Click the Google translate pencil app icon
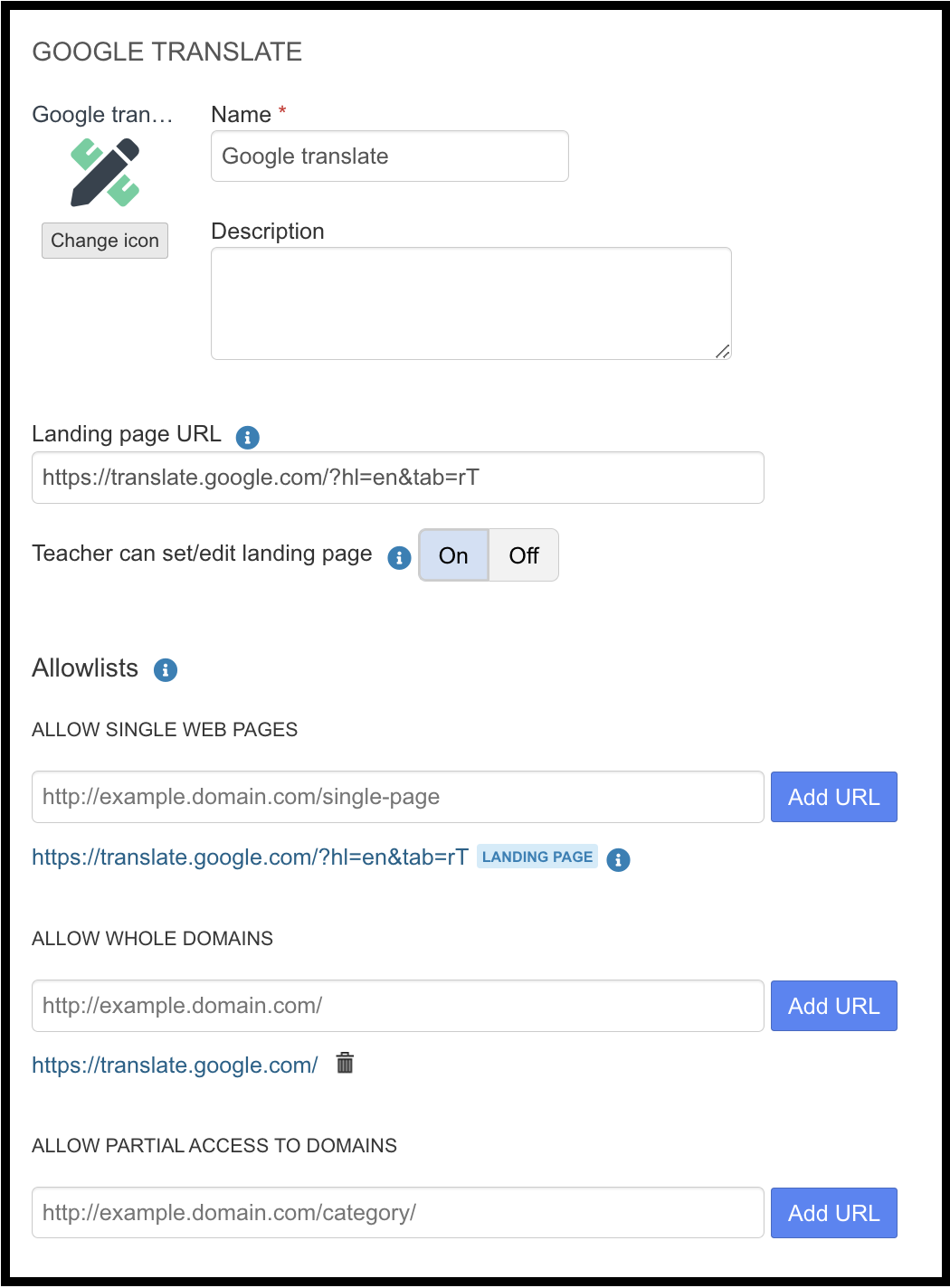The width and height of the screenshot is (950, 1288). point(106,170)
